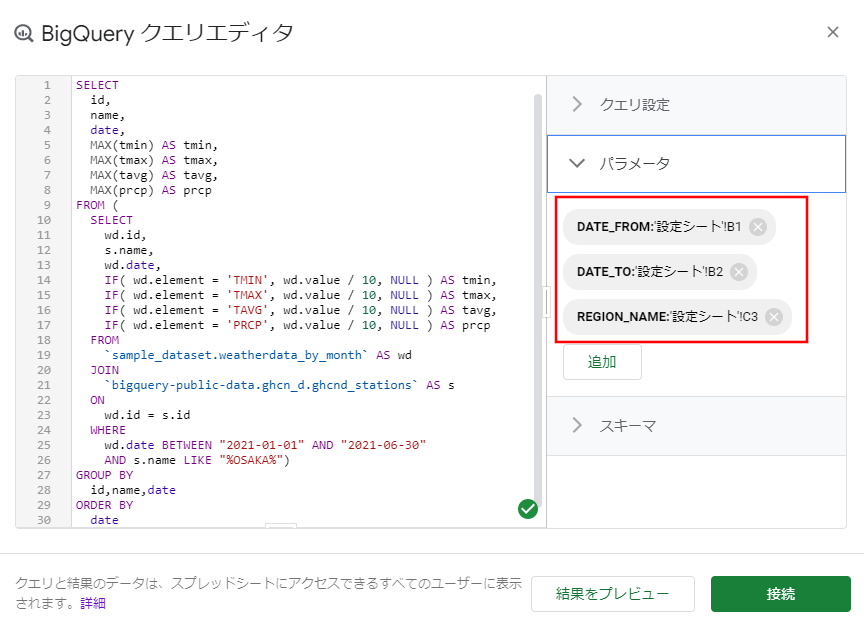Click MAX(prcp) on line 8

click(x=122, y=190)
